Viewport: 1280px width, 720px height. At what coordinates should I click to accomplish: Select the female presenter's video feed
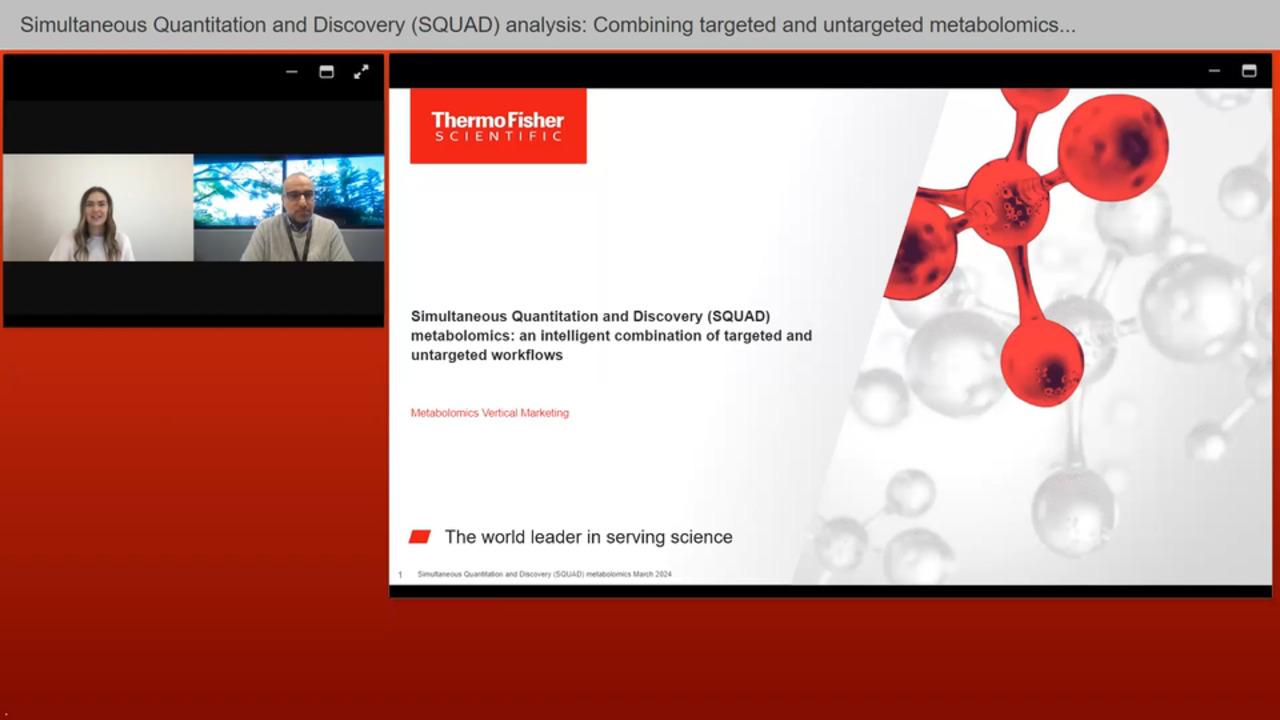coord(98,208)
